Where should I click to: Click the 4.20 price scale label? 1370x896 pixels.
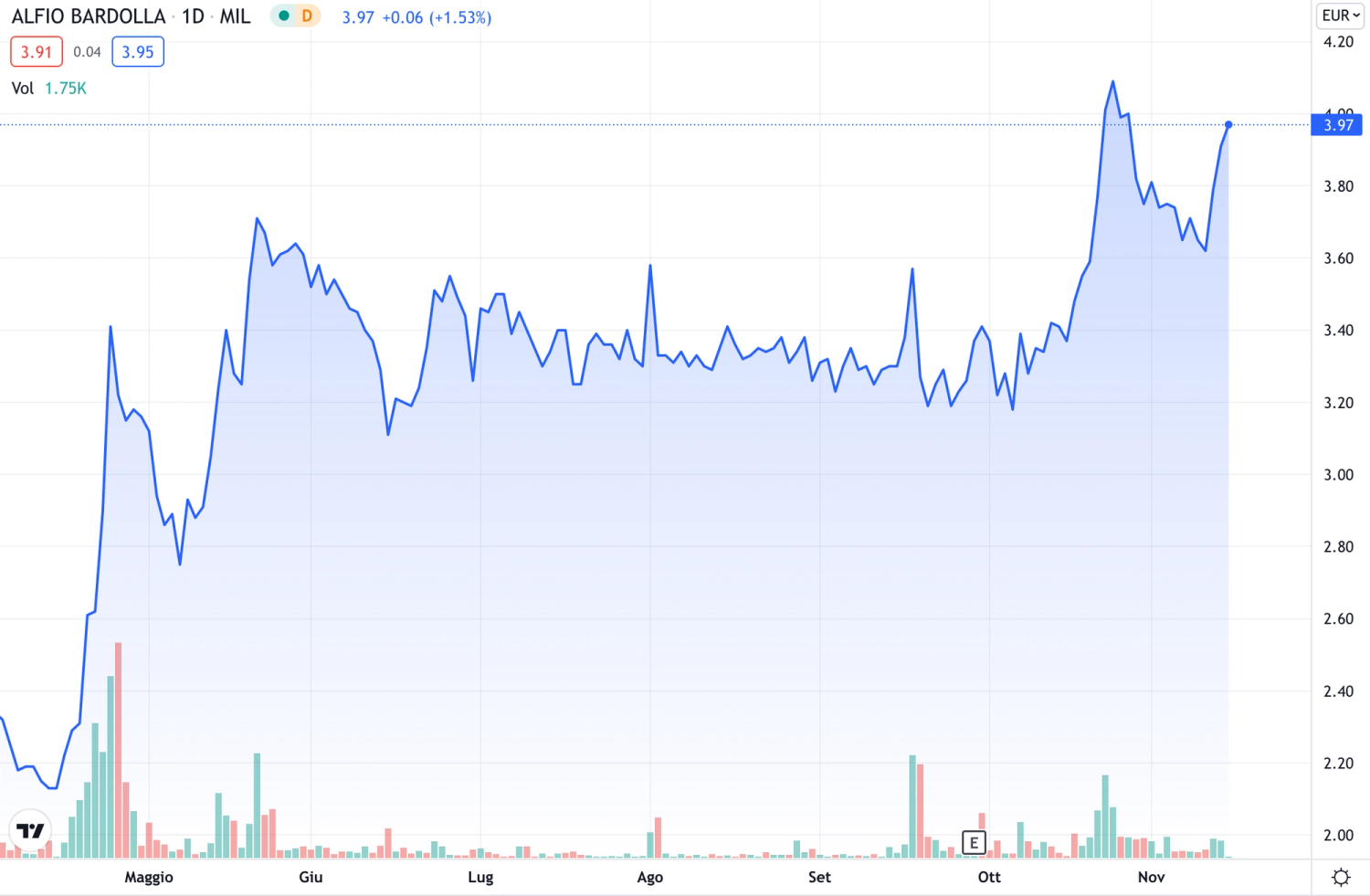click(1339, 42)
